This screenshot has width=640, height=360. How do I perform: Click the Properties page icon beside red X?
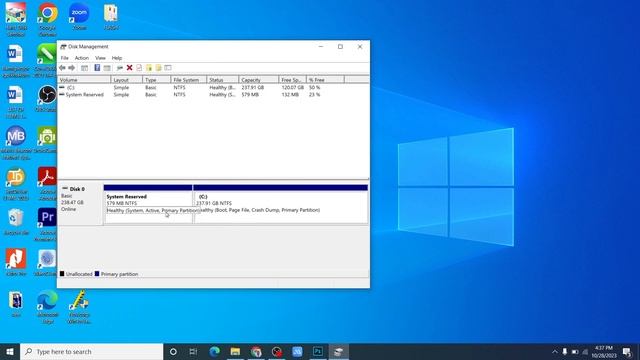[139, 68]
